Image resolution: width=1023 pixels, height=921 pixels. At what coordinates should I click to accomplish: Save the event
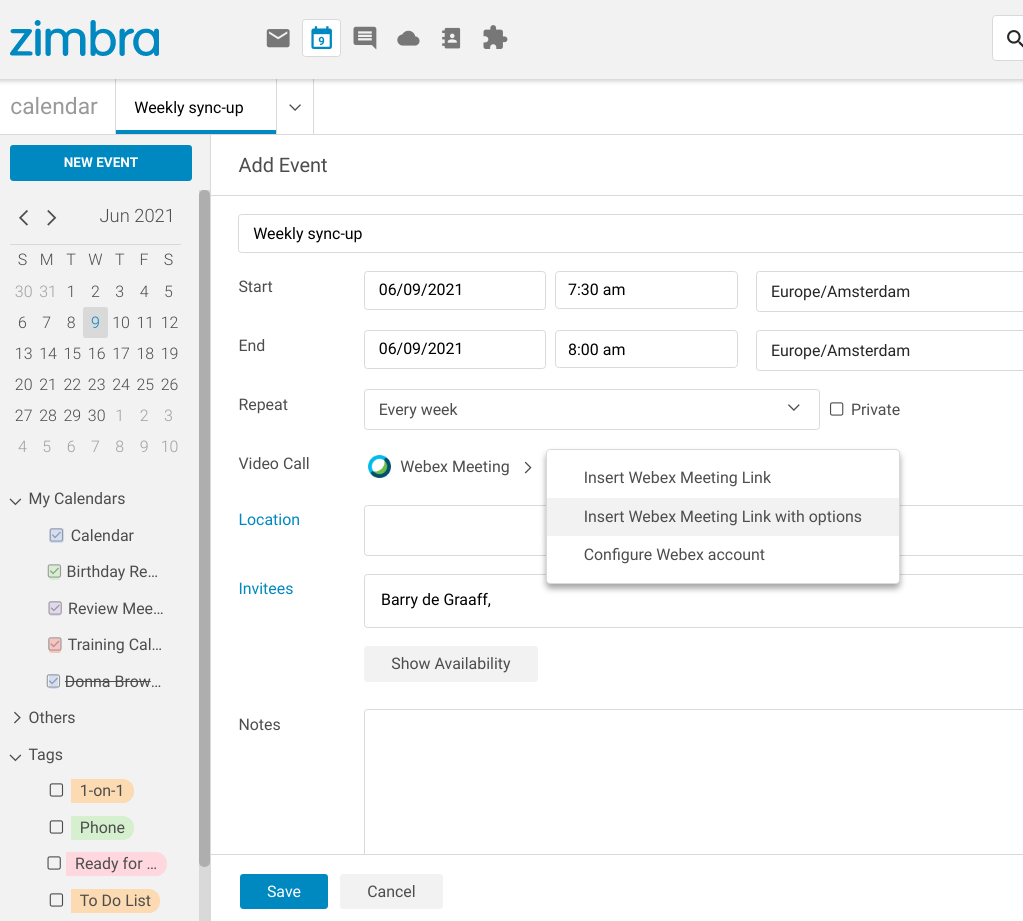tap(284, 891)
